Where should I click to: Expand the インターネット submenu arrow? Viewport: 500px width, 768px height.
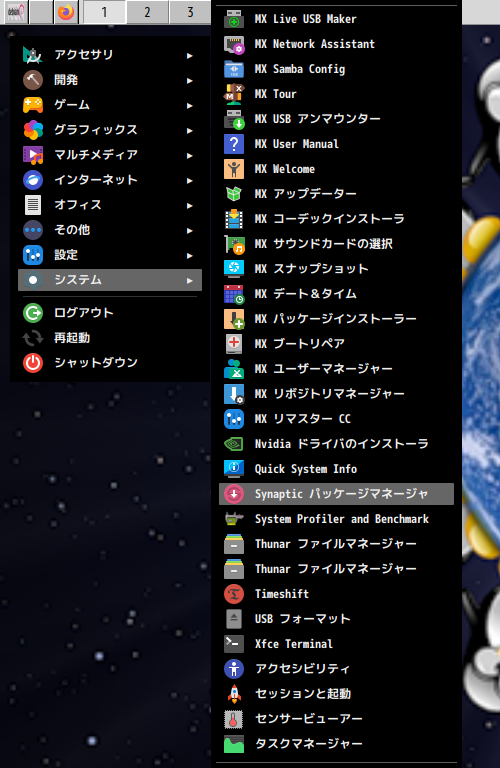(x=190, y=180)
